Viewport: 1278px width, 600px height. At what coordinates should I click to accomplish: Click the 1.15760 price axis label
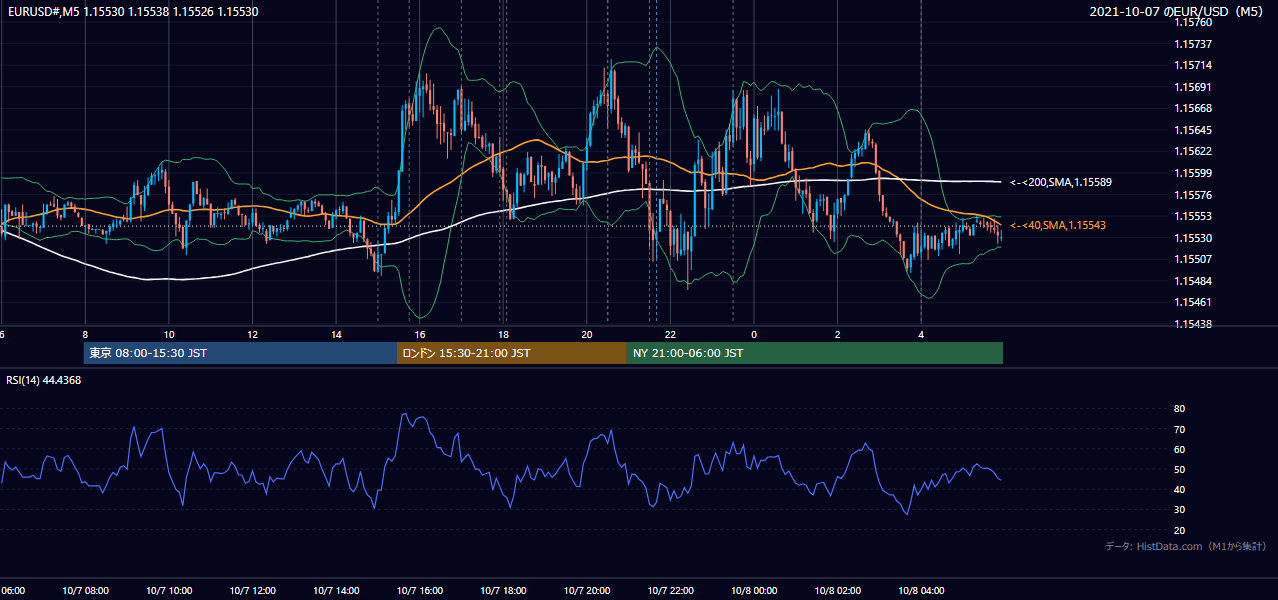tap(1193, 23)
